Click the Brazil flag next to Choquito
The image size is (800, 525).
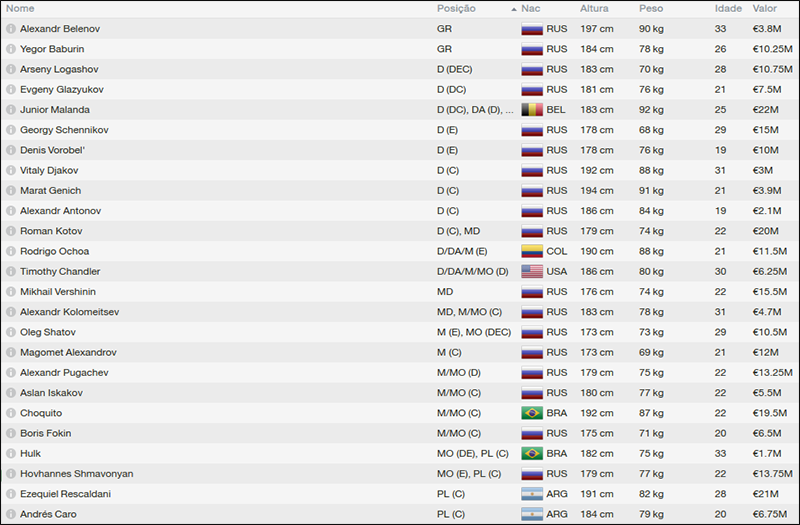pos(532,413)
